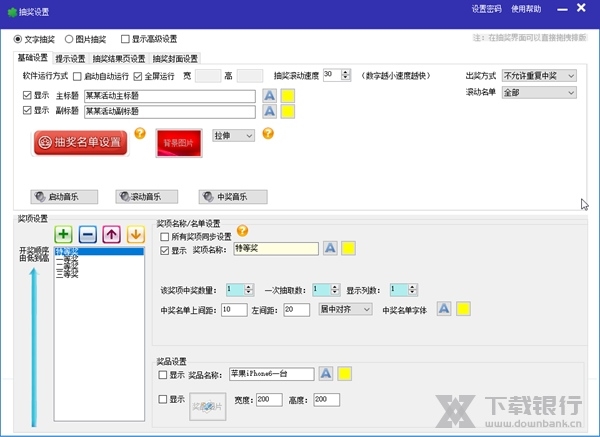
Task: Open 设置密码 in title bar
Action: point(486,9)
